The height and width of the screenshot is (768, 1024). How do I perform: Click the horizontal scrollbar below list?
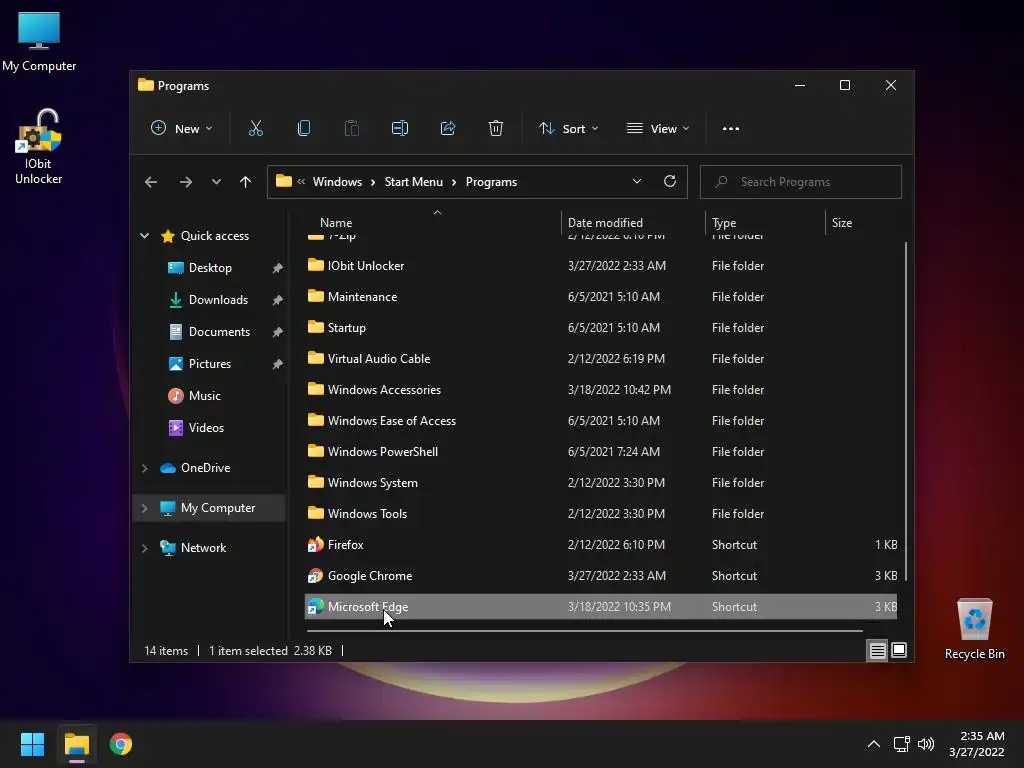[584, 631]
